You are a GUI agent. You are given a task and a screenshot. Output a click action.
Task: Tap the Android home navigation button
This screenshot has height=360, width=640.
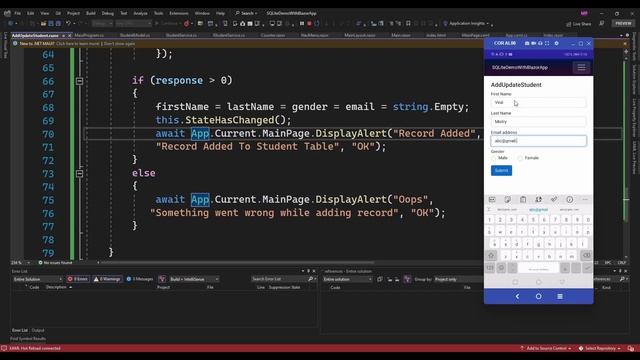(538, 296)
